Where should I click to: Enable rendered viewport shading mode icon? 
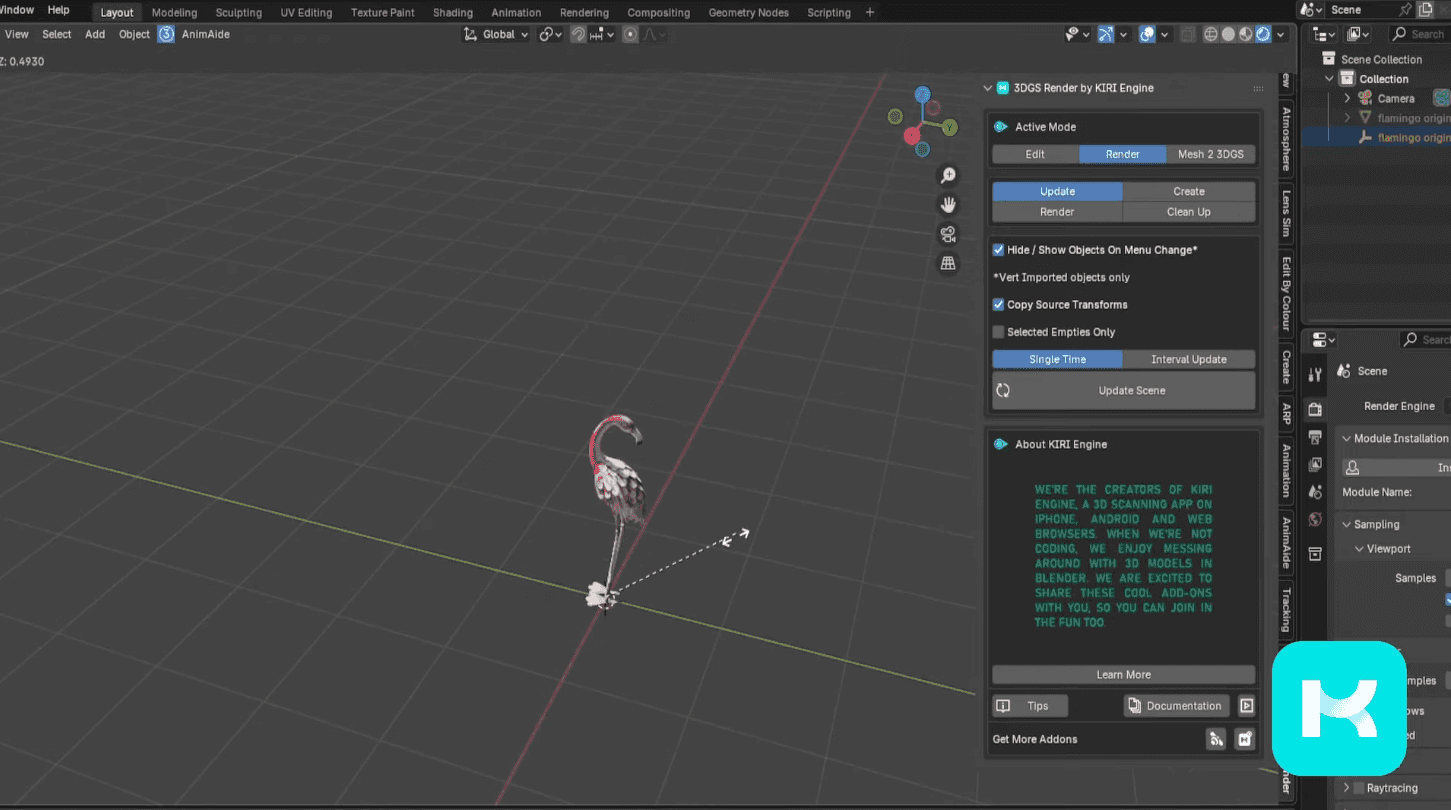[x=1263, y=34]
